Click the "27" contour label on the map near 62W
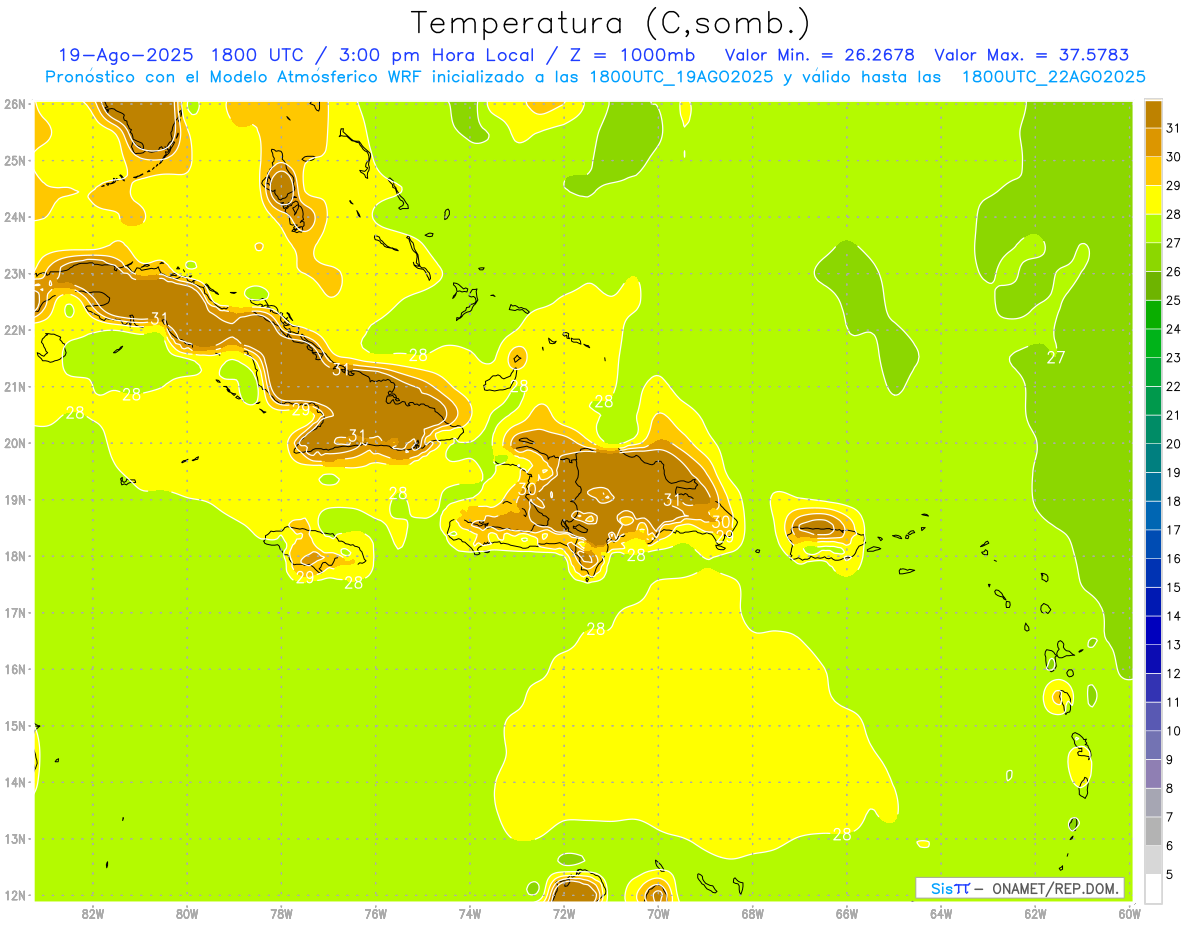 coord(1056,358)
